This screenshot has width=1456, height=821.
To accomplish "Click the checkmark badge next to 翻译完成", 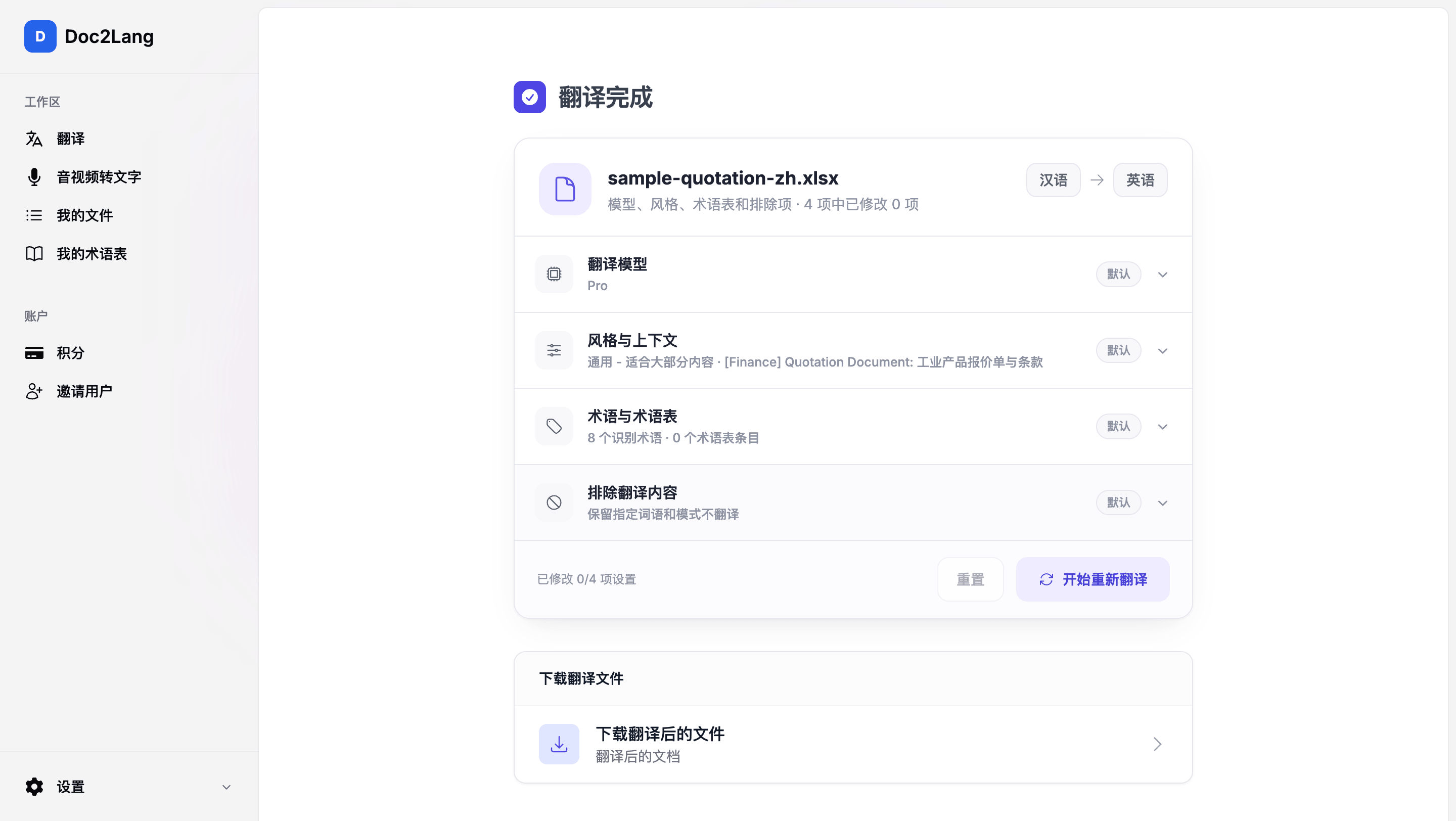I will [530, 97].
